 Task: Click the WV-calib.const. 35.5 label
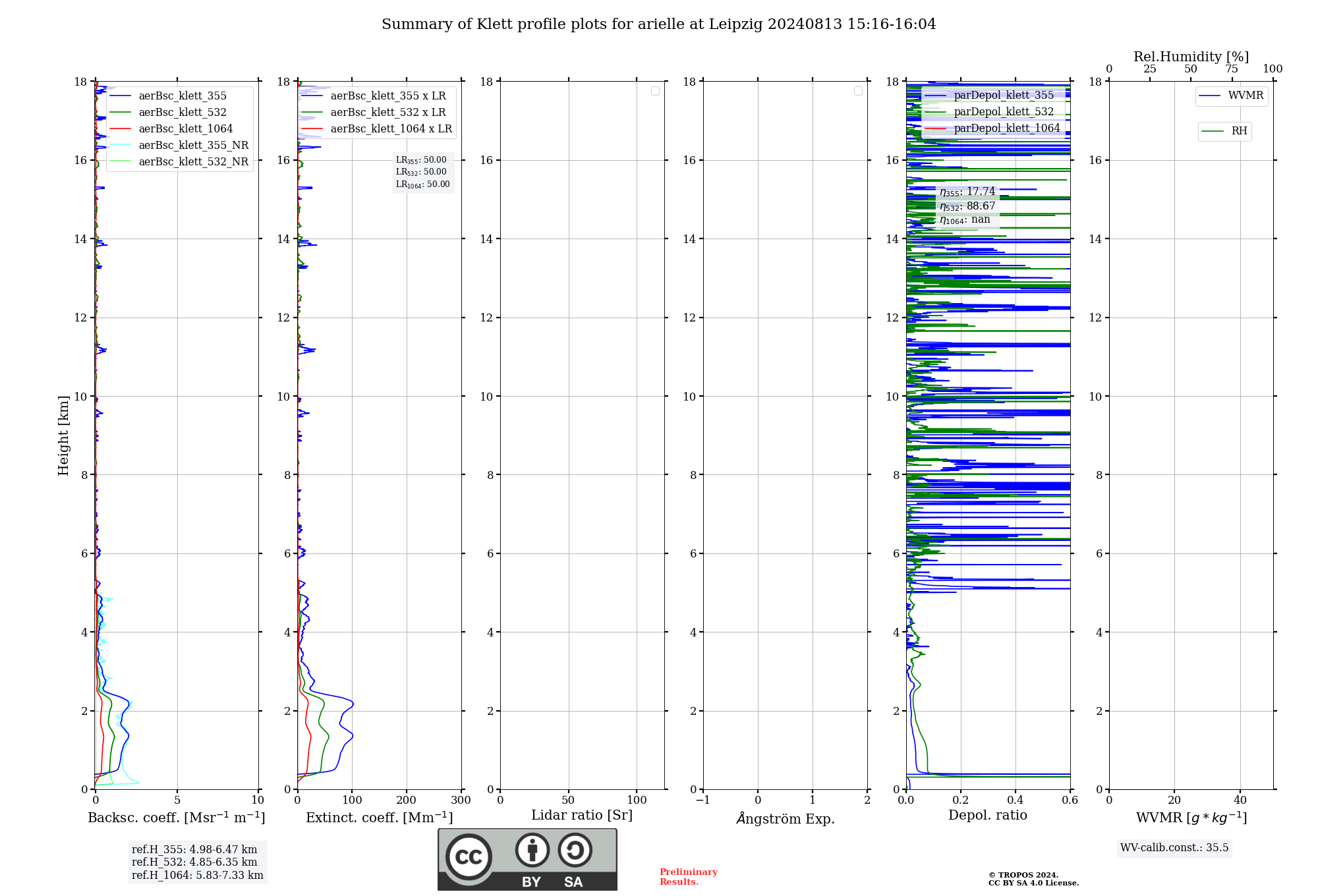1174,848
